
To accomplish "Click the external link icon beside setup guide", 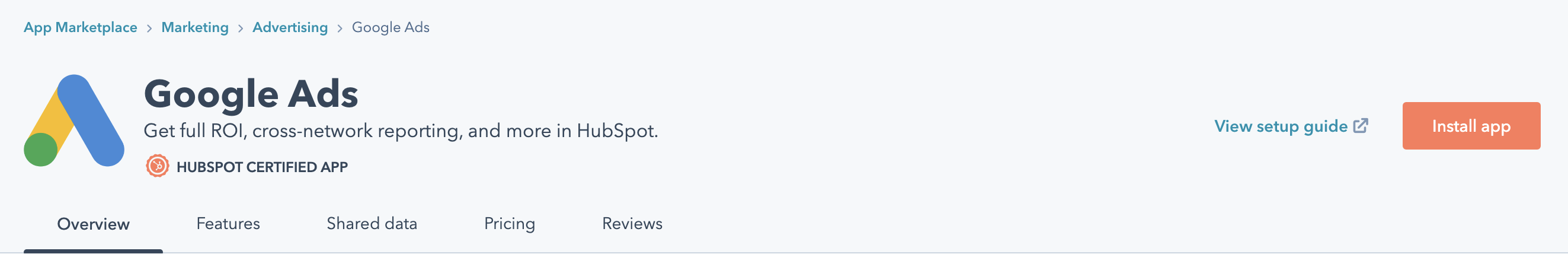I will point(1361,126).
